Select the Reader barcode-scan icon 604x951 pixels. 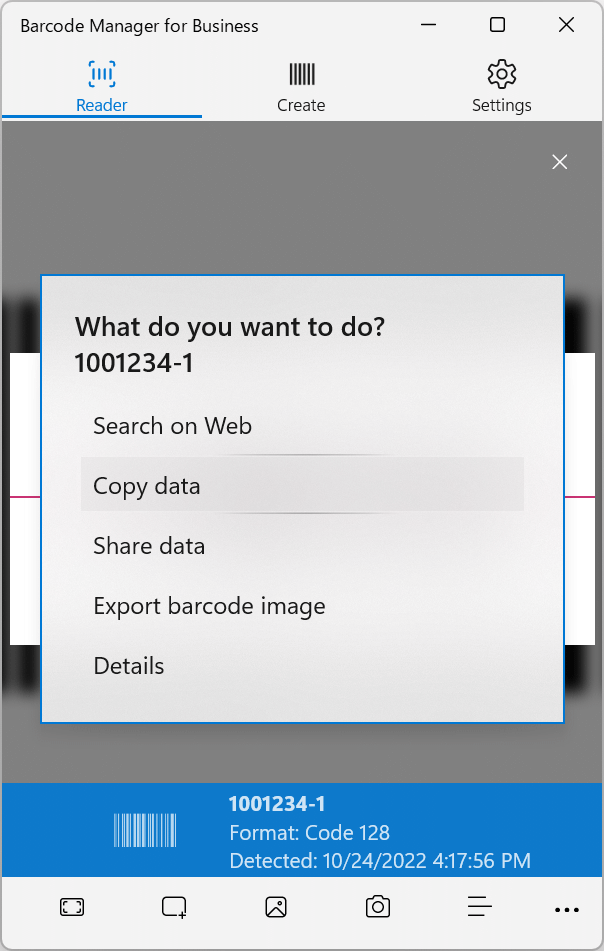101,73
